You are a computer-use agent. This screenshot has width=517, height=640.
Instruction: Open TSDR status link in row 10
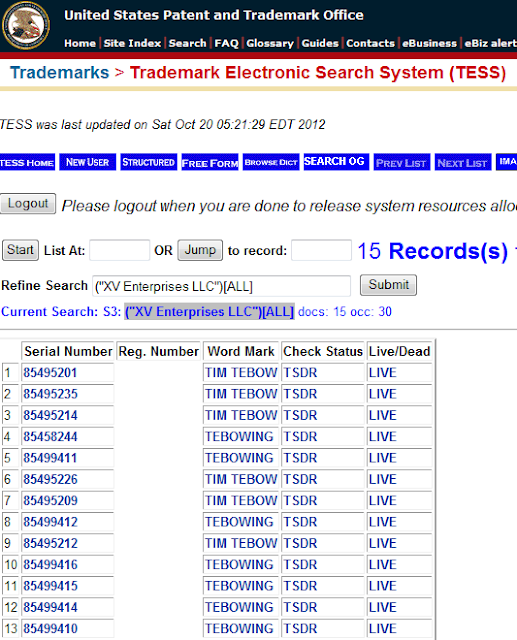tap(300, 564)
